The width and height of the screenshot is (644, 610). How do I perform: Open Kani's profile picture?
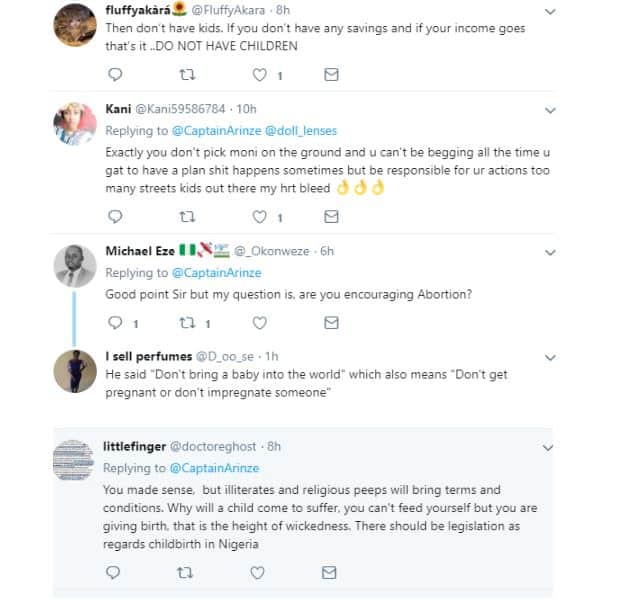pyautogui.click(x=73, y=125)
